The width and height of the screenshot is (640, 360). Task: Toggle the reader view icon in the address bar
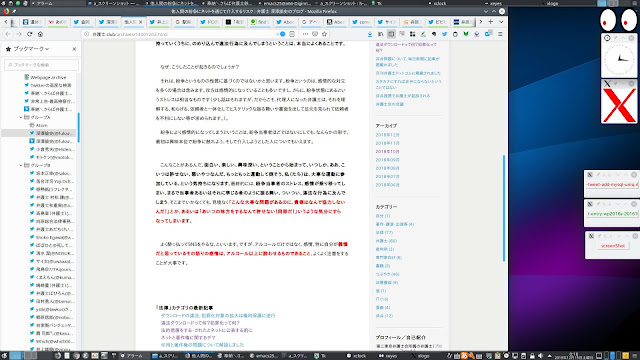(x=292, y=34)
